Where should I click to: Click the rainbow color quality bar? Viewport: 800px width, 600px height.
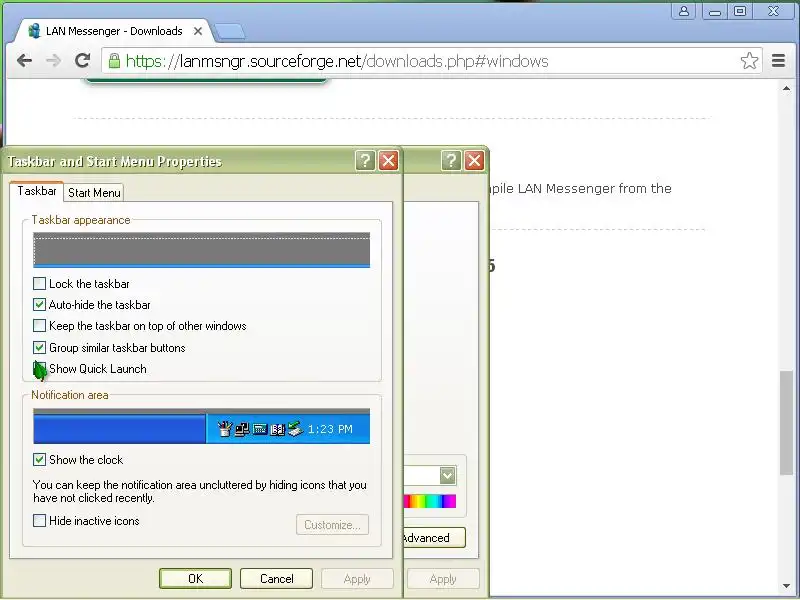click(x=430, y=501)
